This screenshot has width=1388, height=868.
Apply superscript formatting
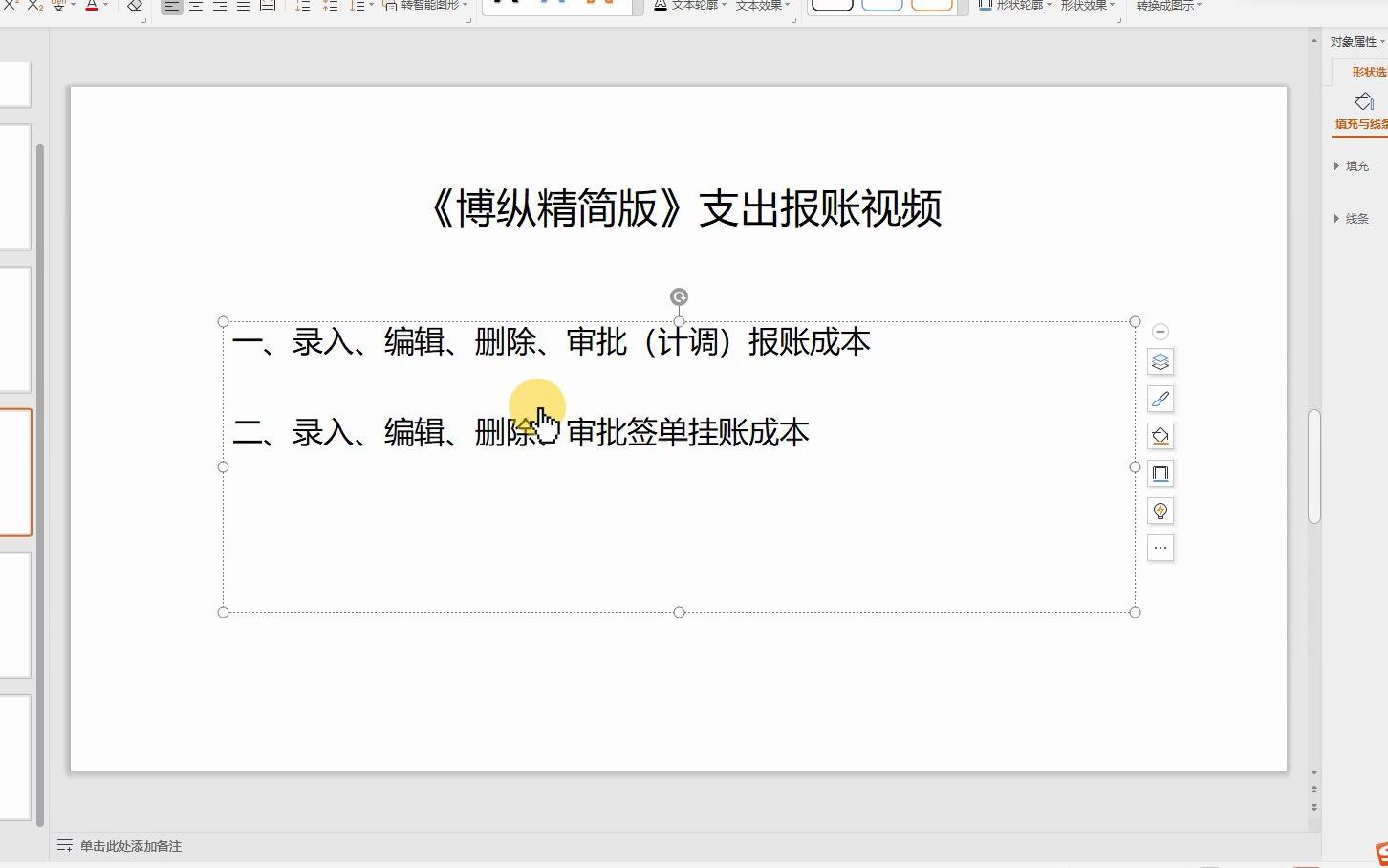[x=10, y=5]
